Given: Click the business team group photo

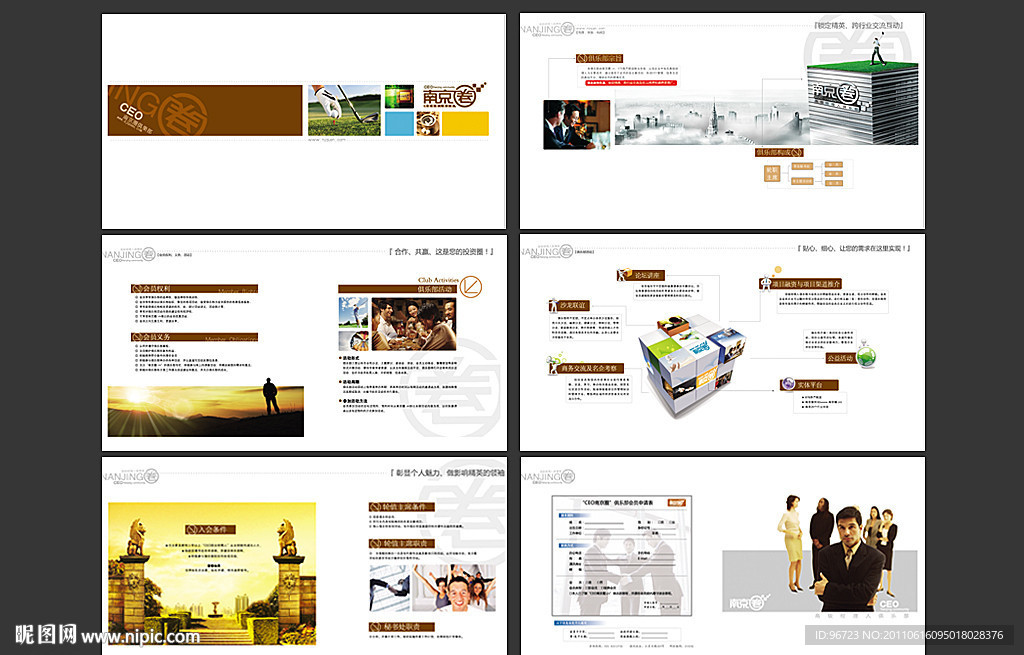Looking at the screenshot, I should (839, 554).
